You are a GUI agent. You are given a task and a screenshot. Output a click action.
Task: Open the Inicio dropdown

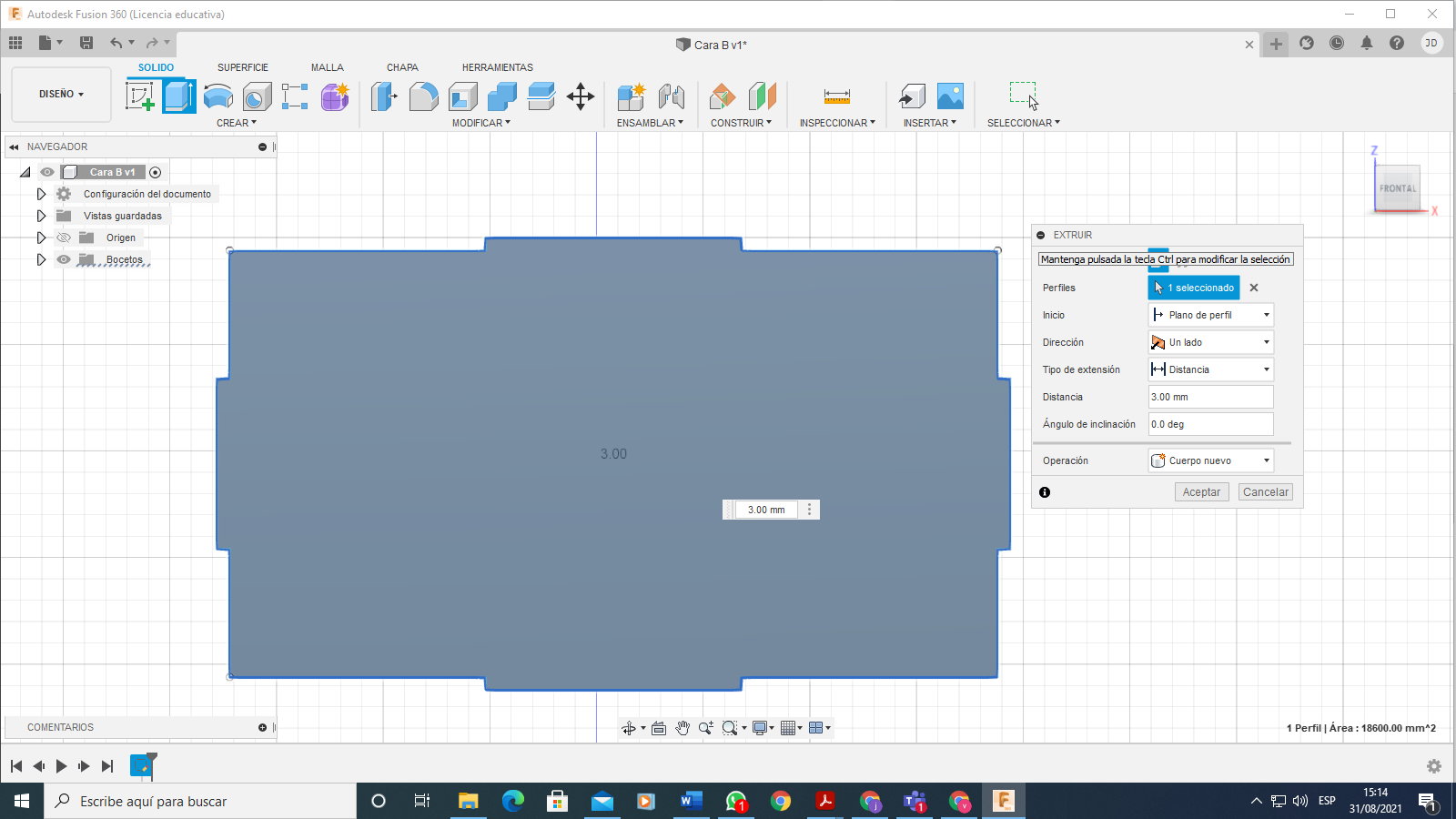[x=1210, y=315]
